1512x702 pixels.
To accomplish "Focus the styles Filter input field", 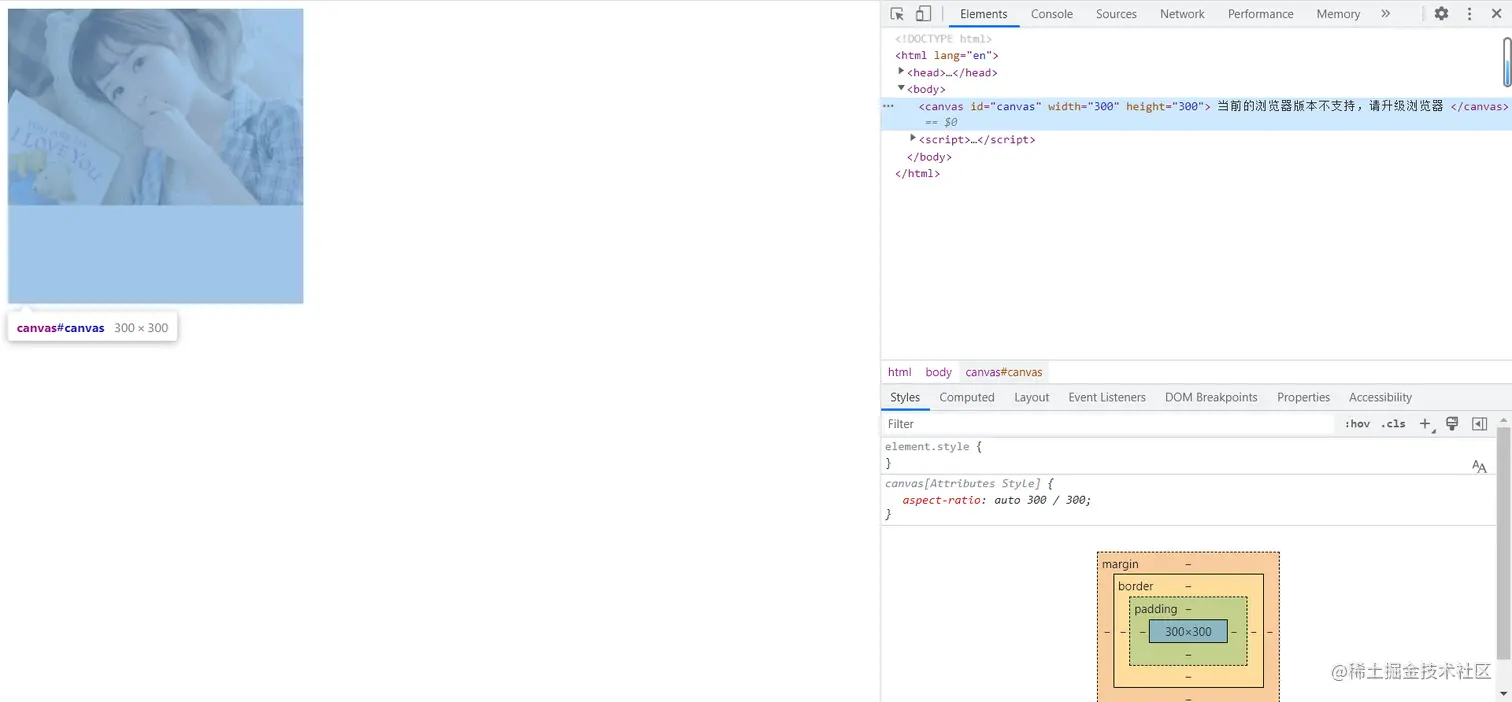I will (x=1108, y=424).
